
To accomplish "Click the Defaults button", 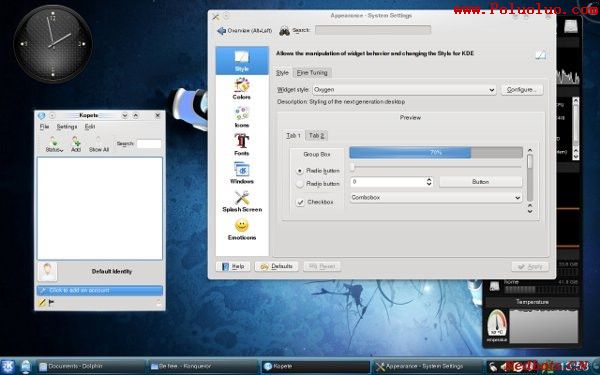I will pyautogui.click(x=277, y=266).
